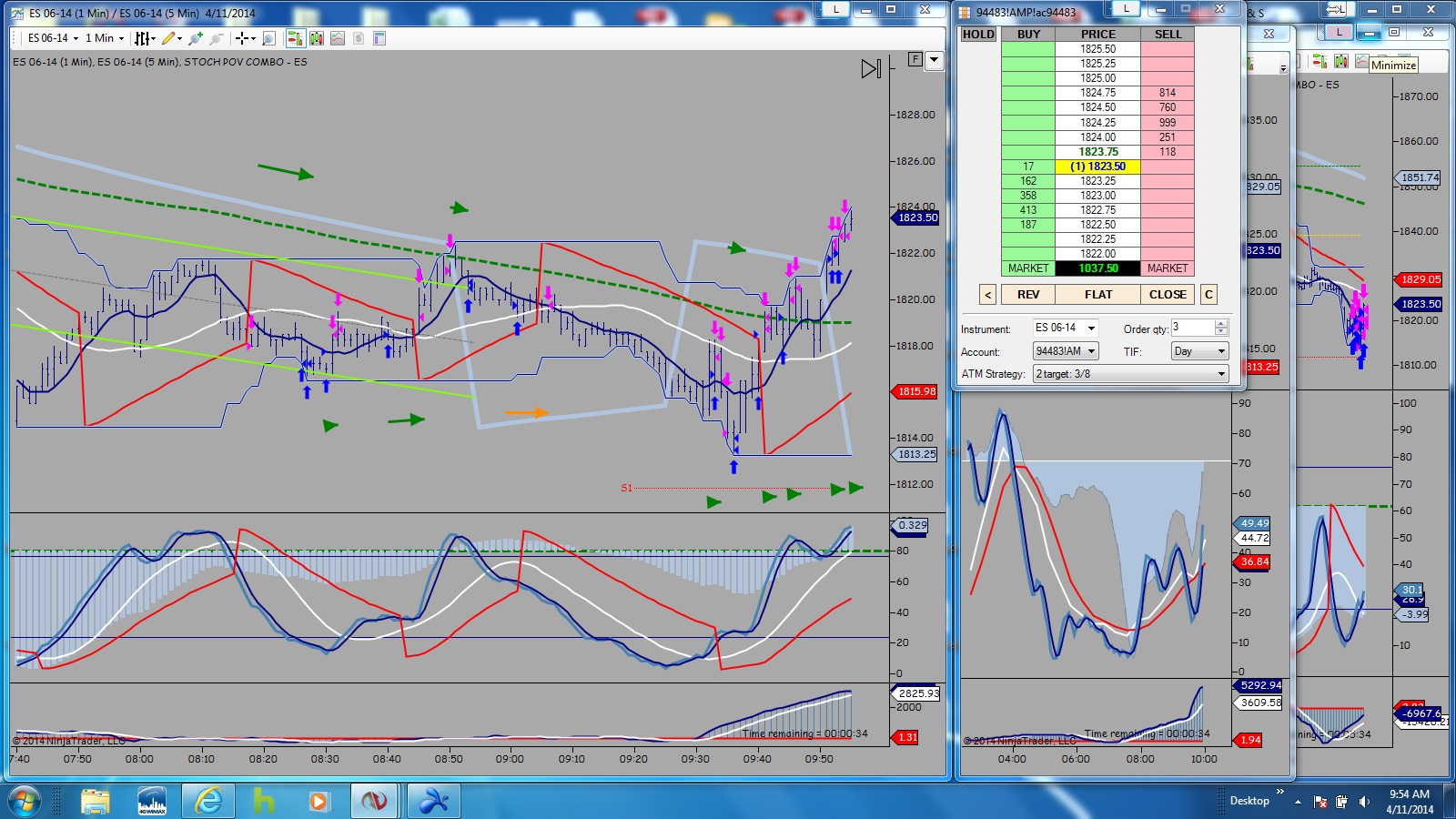The height and width of the screenshot is (819, 1456).
Task: Click the FLAT button in SuperDOM
Action: [1097, 295]
